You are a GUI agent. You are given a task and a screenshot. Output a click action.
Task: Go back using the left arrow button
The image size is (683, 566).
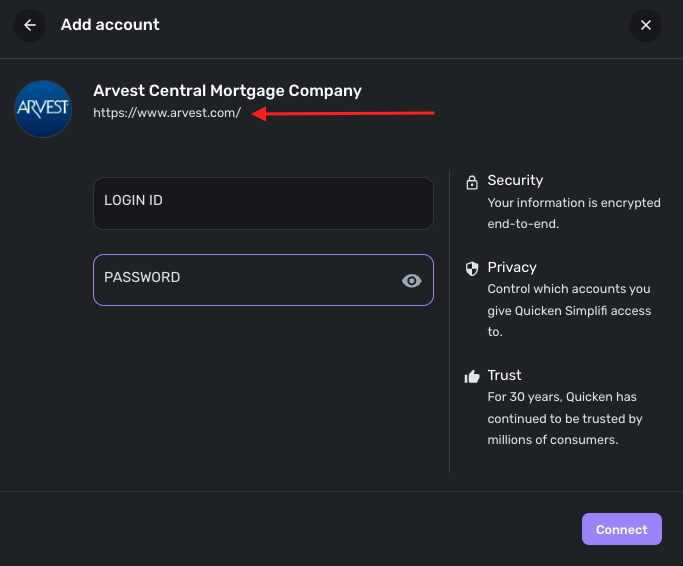coord(30,25)
